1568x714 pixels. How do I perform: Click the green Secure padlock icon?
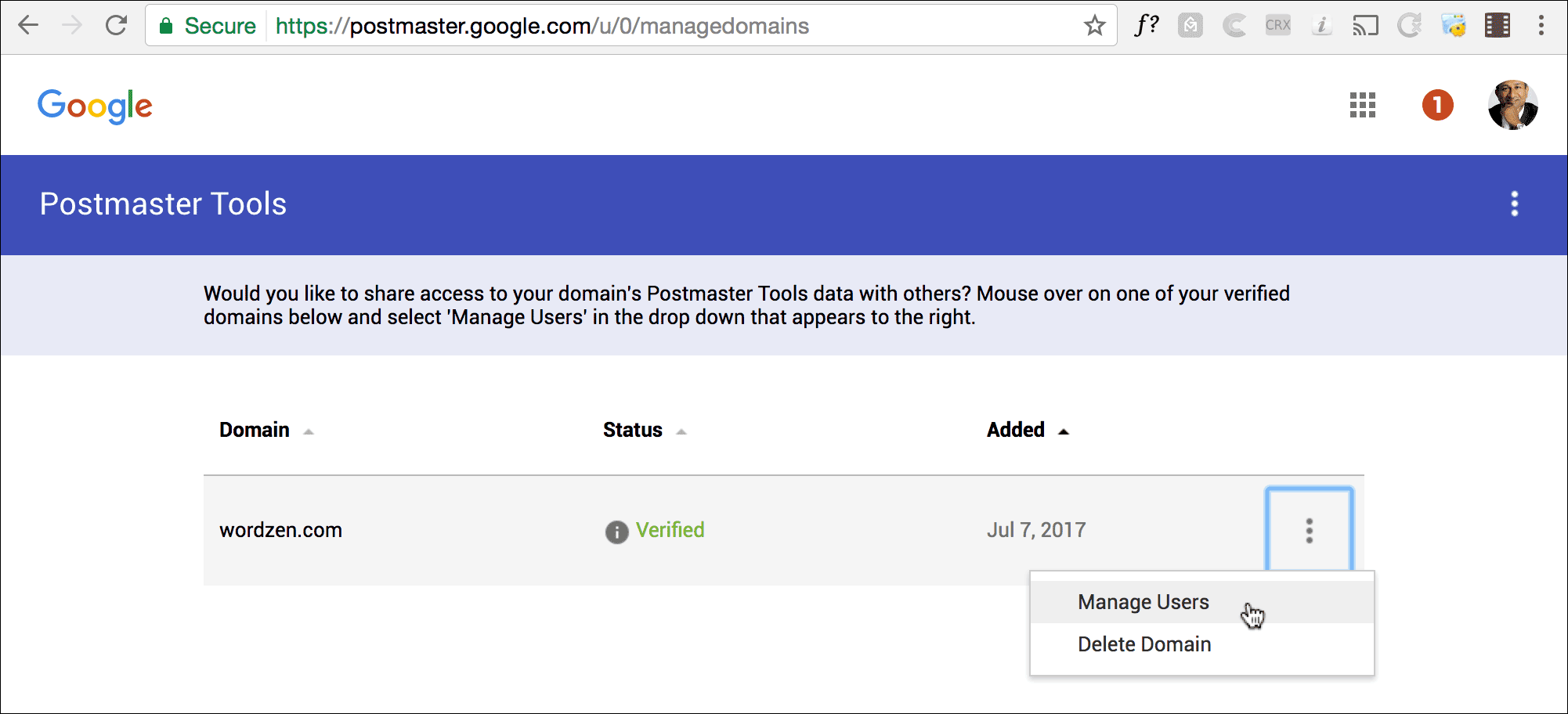pos(166,26)
